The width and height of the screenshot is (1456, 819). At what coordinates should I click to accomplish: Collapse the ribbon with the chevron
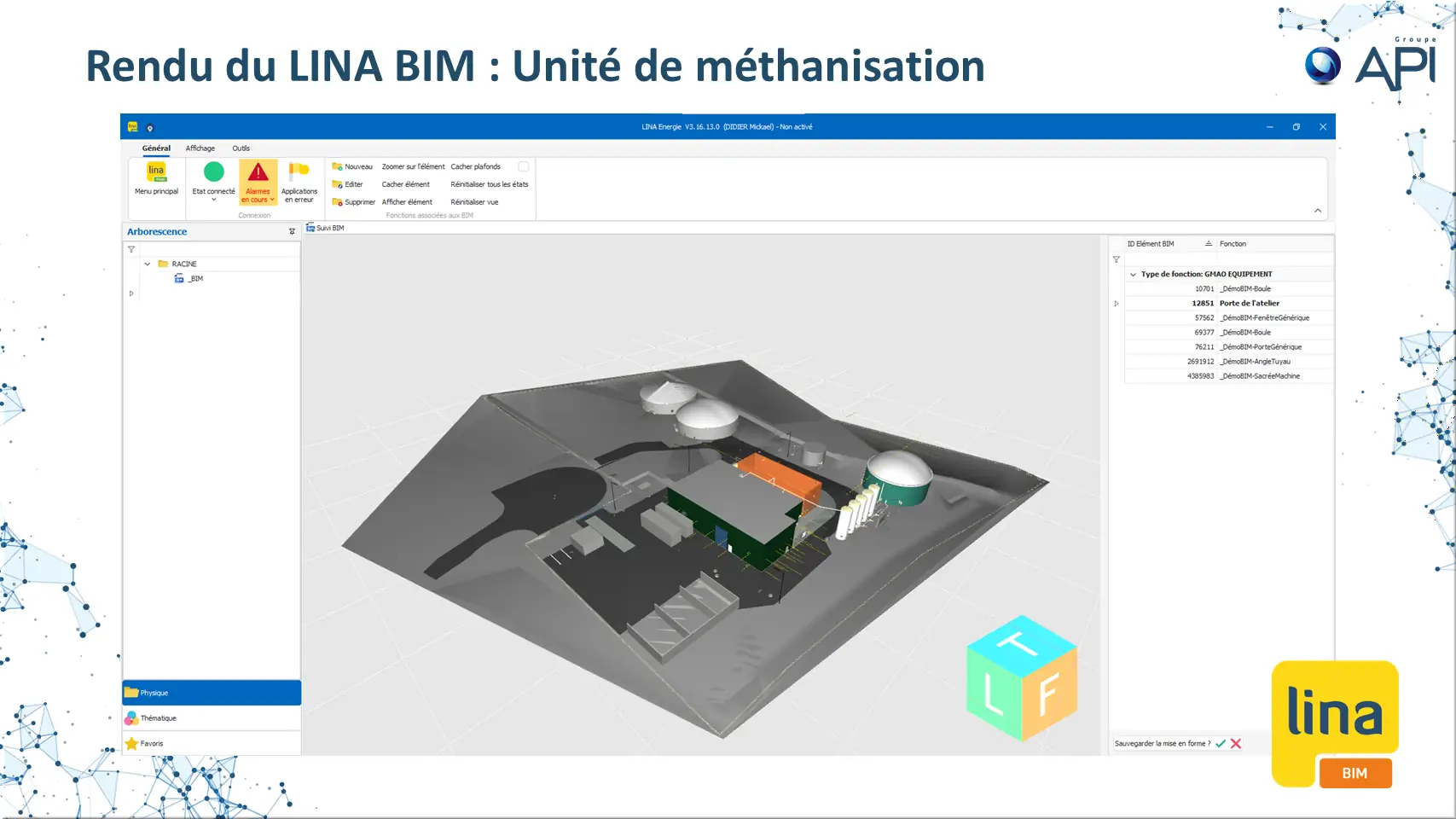point(1318,211)
